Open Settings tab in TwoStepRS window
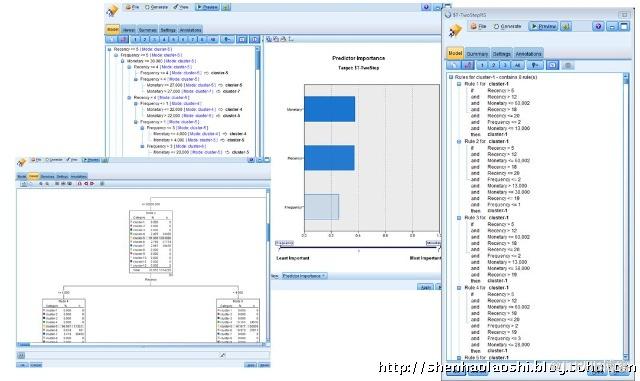640x381 pixels. tap(501, 54)
